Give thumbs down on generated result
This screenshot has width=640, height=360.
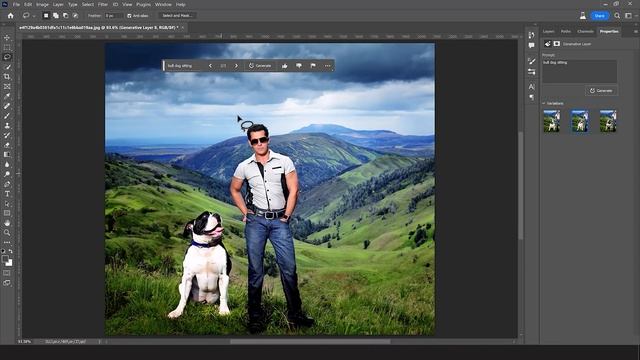[299, 66]
